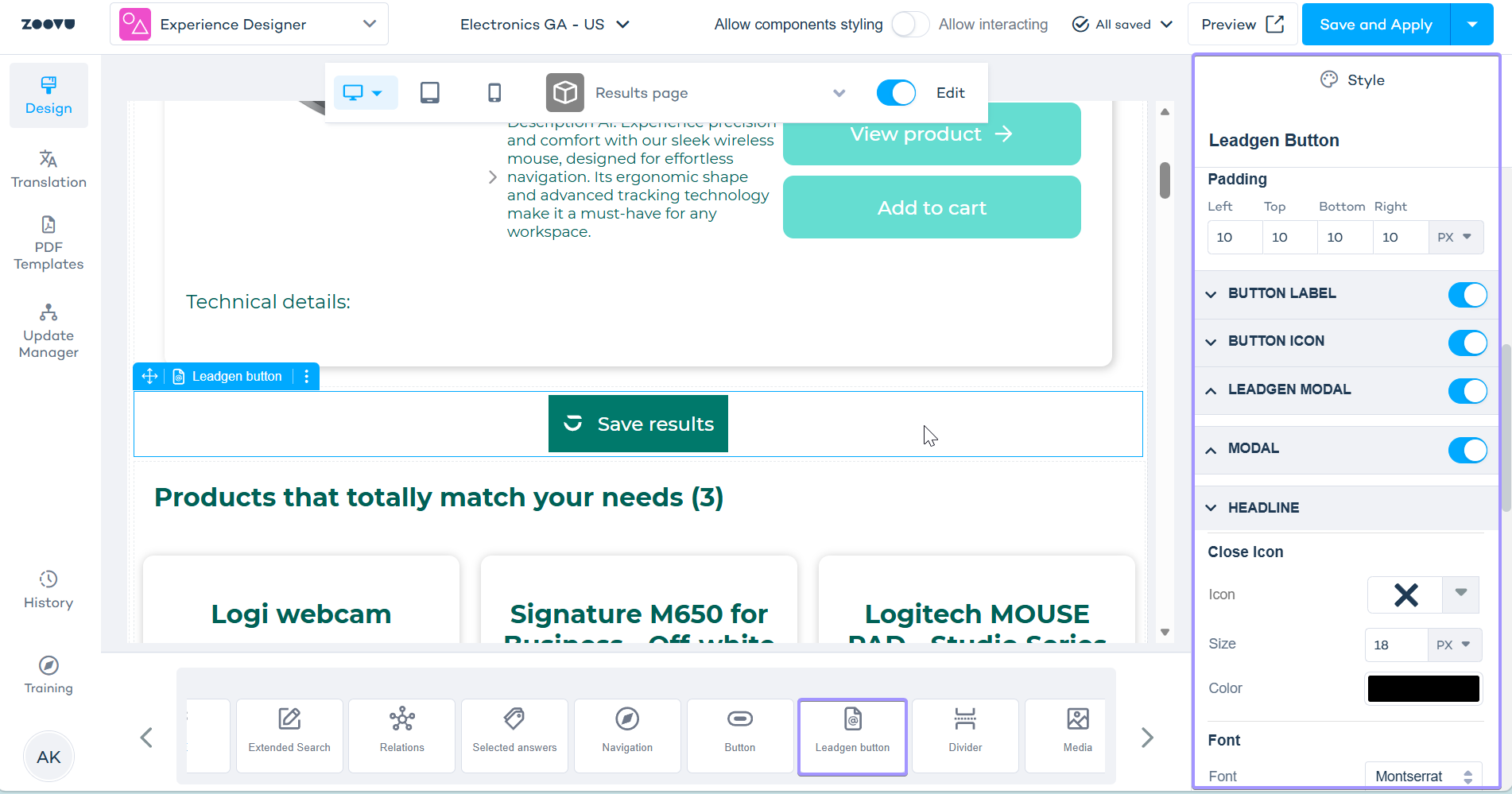Viewport: 1512px width, 794px height.
Task: Select mobile phone preview icon
Action: (x=494, y=93)
